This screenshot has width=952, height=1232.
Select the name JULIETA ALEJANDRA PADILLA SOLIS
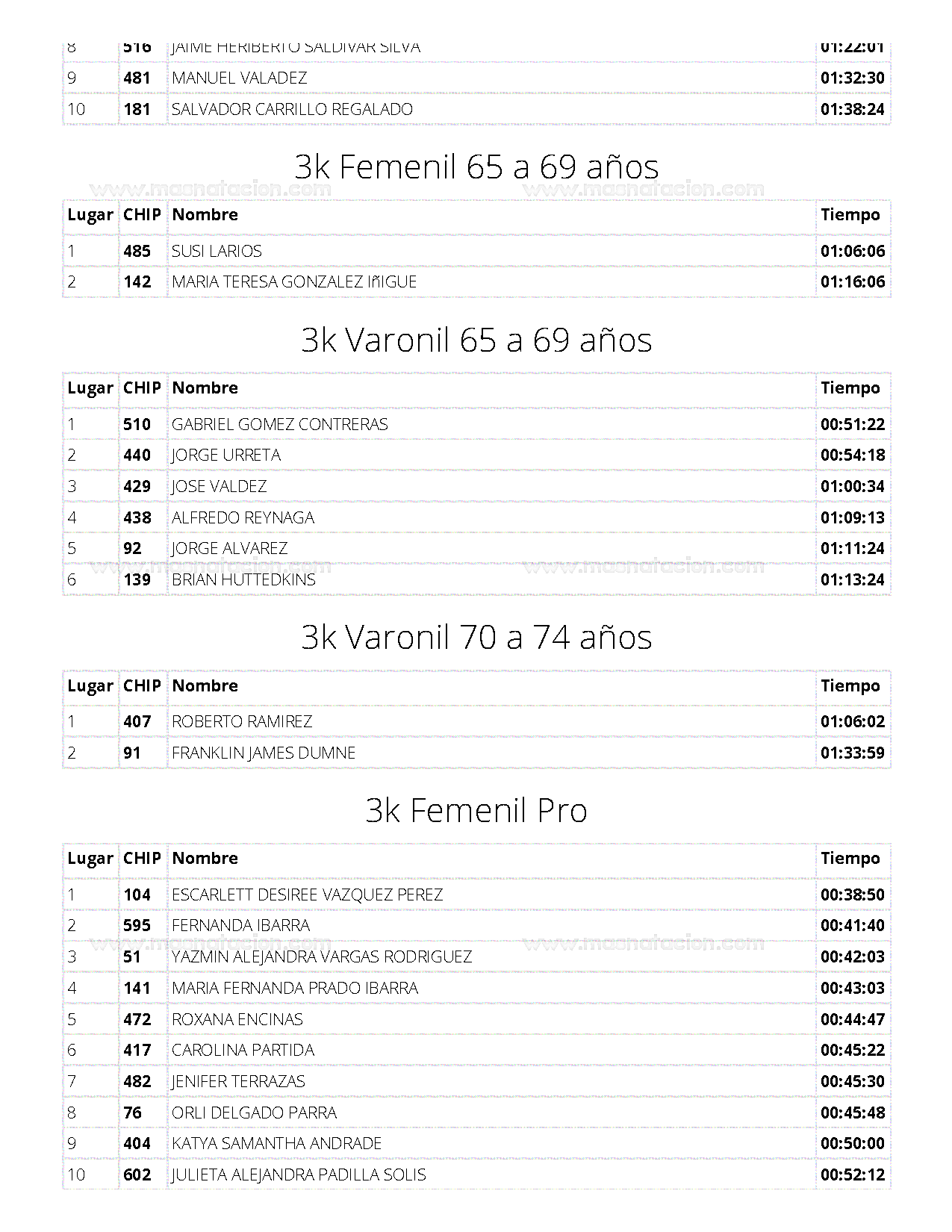click(x=299, y=1175)
